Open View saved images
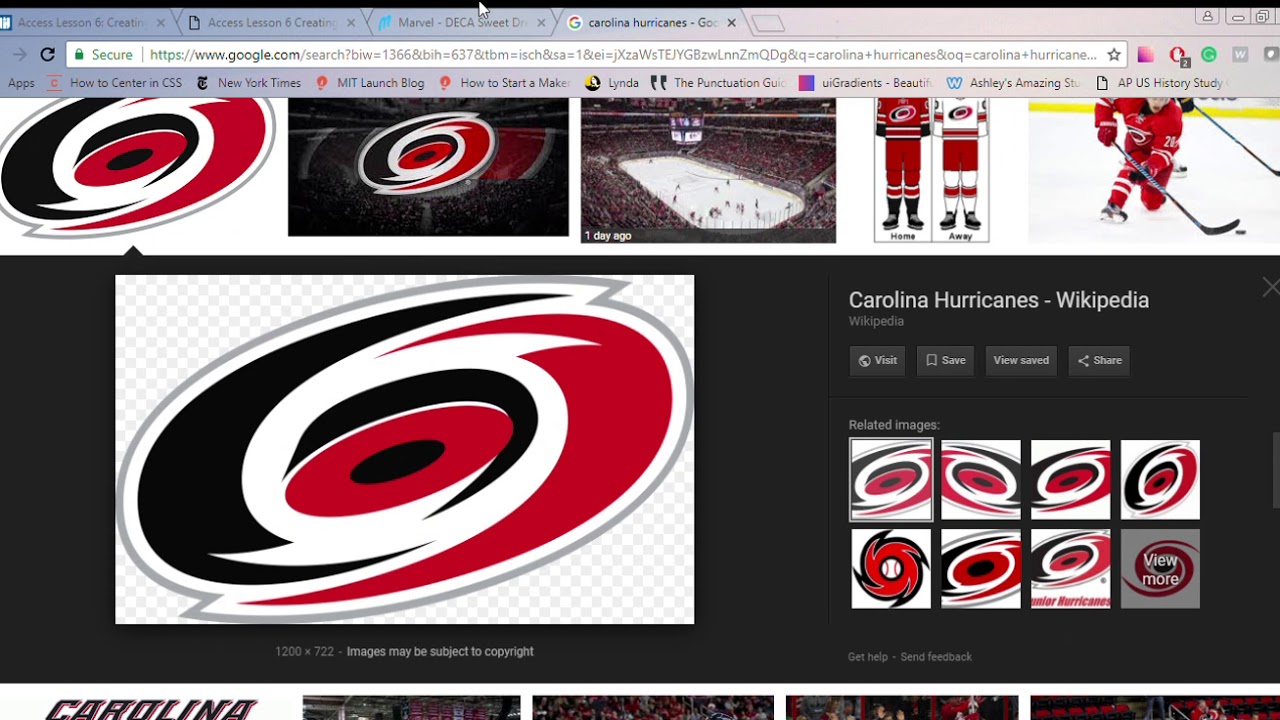 1021,361
